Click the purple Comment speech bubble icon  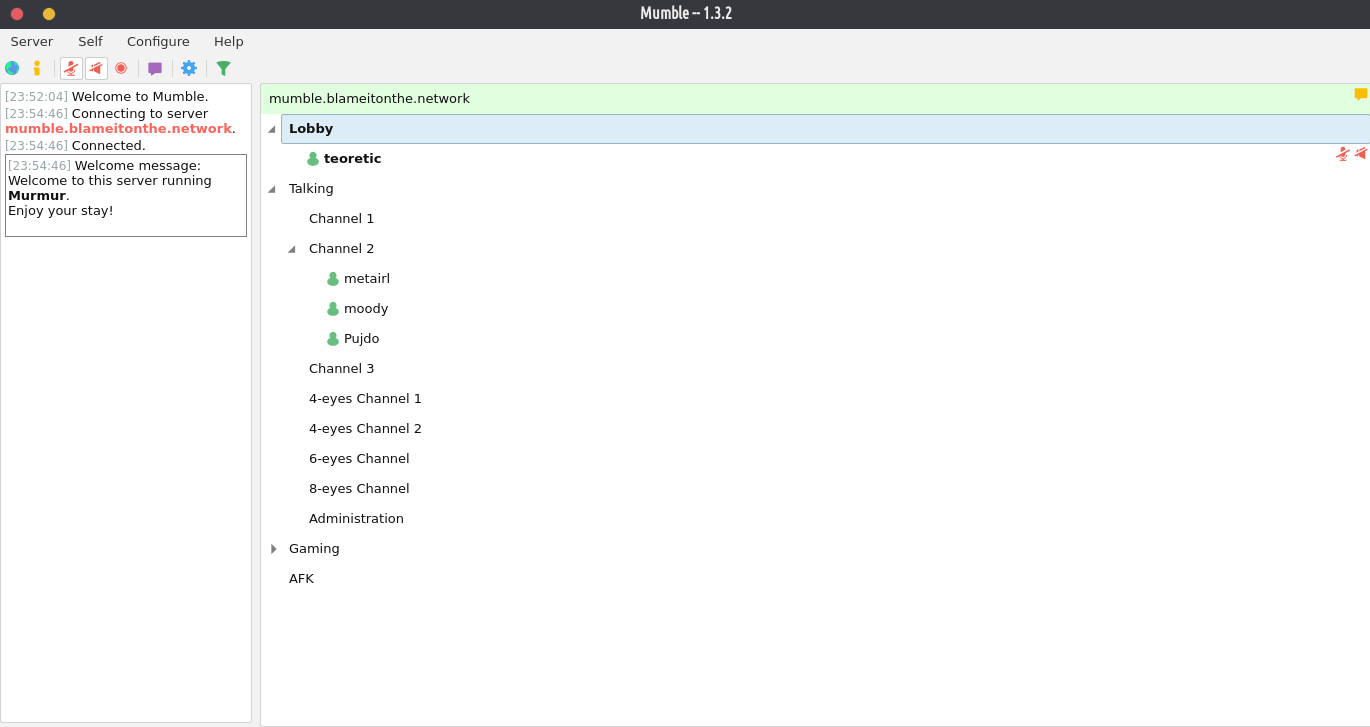coord(155,68)
